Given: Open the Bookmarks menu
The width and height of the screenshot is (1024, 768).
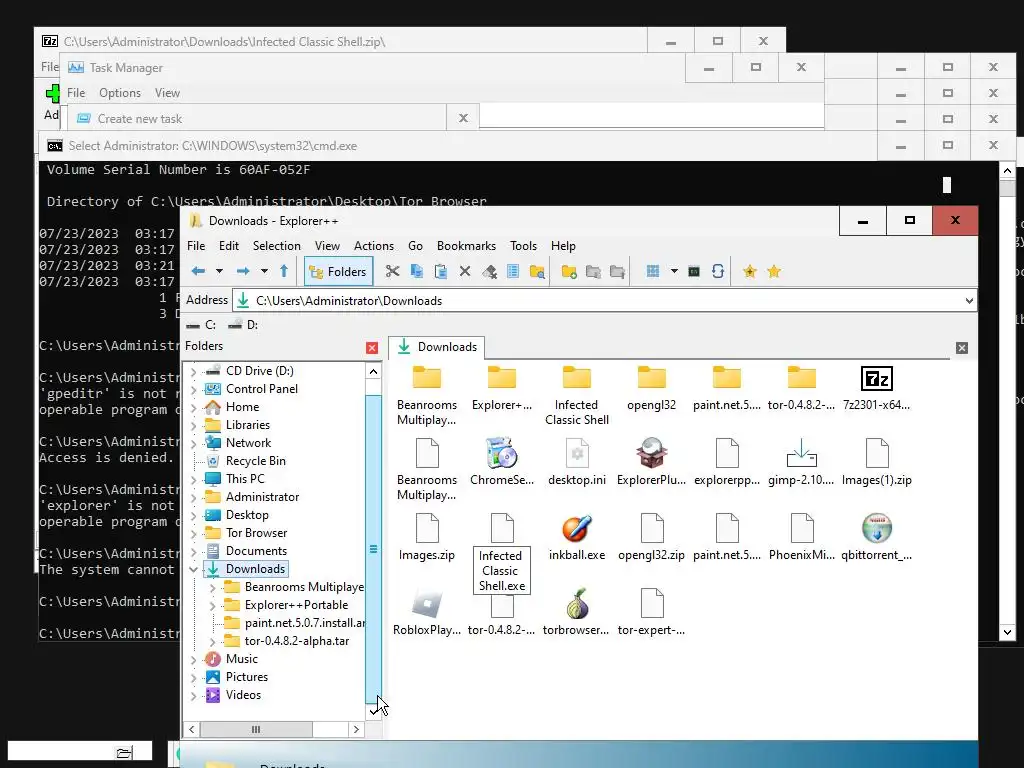Looking at the screenshot, I should click(x=466, y=246).
